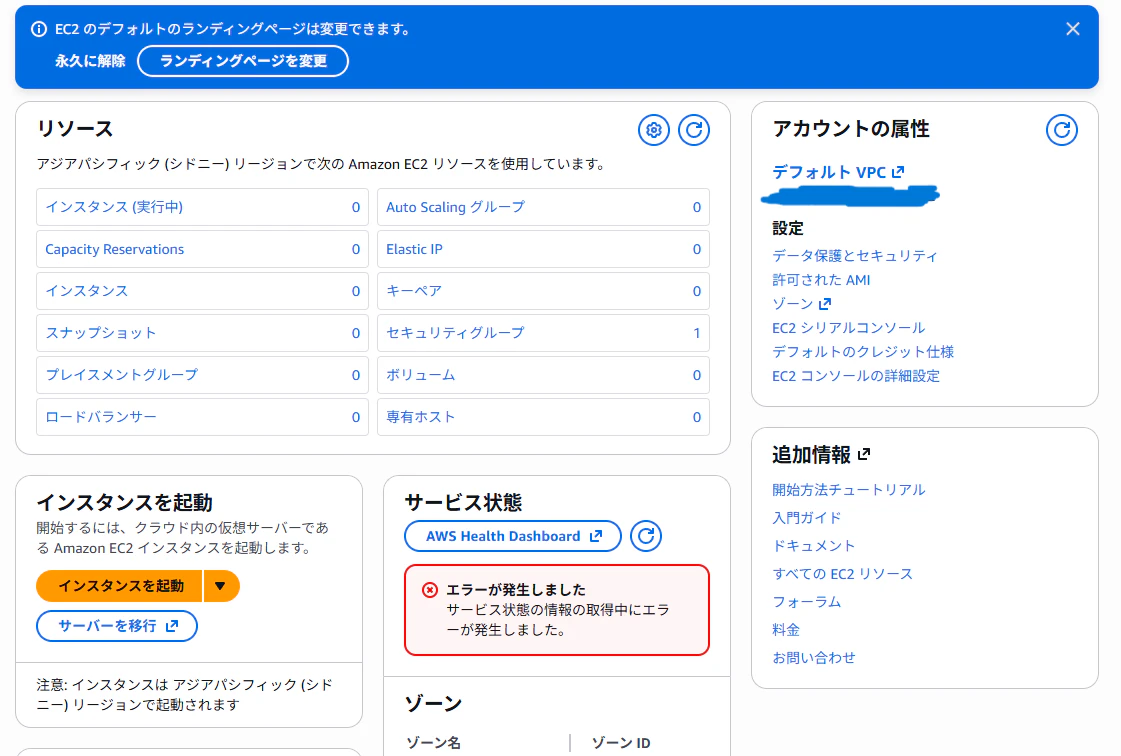
Task: Open 専有ホスト resource
Action: pos(543,417)
